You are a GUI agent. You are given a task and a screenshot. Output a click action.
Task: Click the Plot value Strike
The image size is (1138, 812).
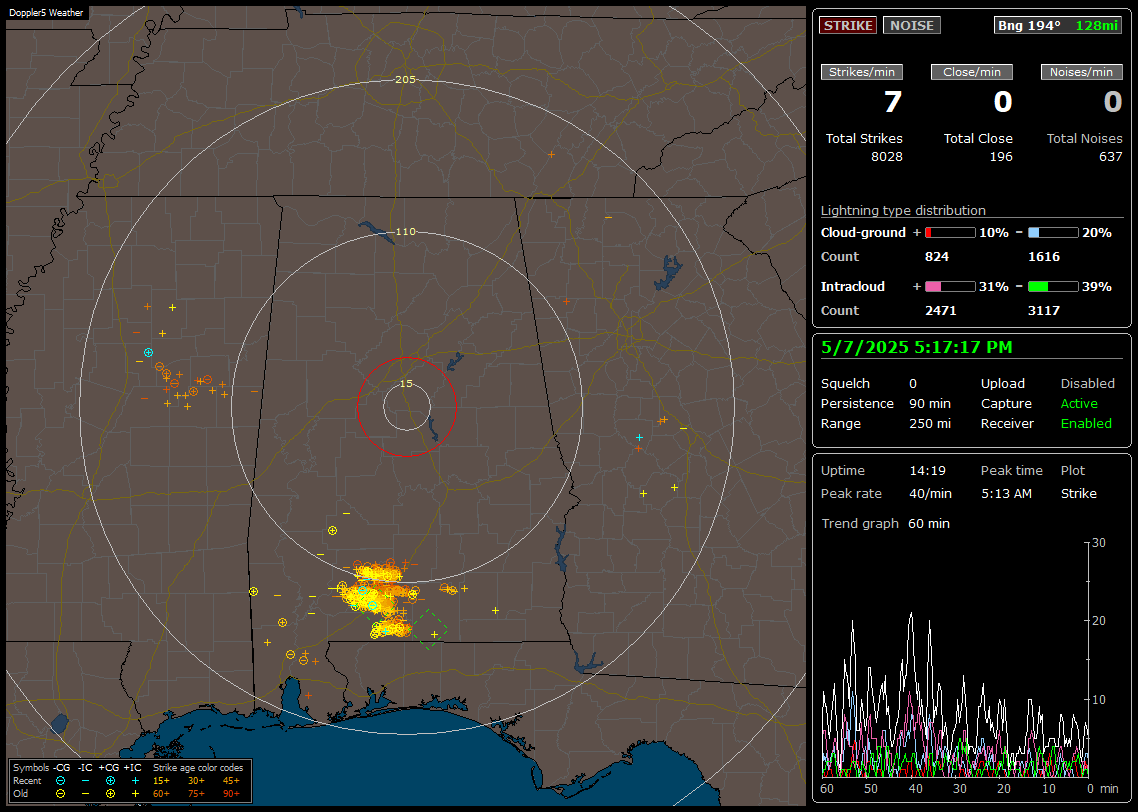(1078, 493)
